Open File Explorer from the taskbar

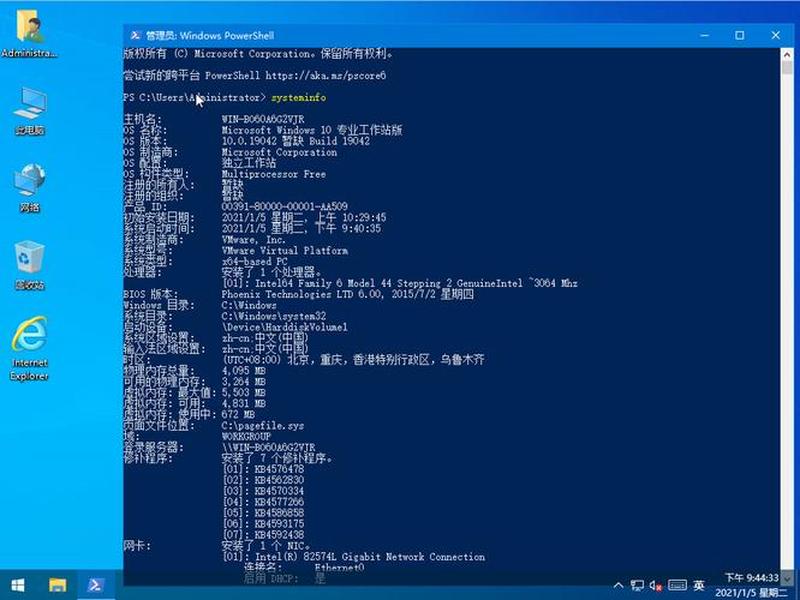click(x=57, y=585)
